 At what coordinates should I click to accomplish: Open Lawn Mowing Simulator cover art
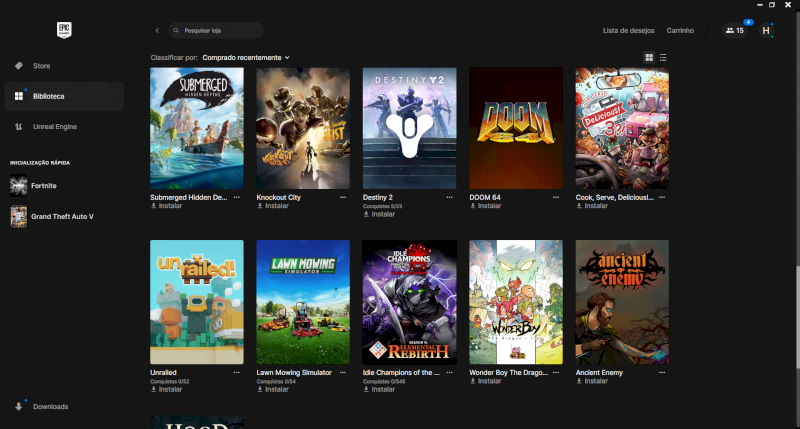click(303, 302)
